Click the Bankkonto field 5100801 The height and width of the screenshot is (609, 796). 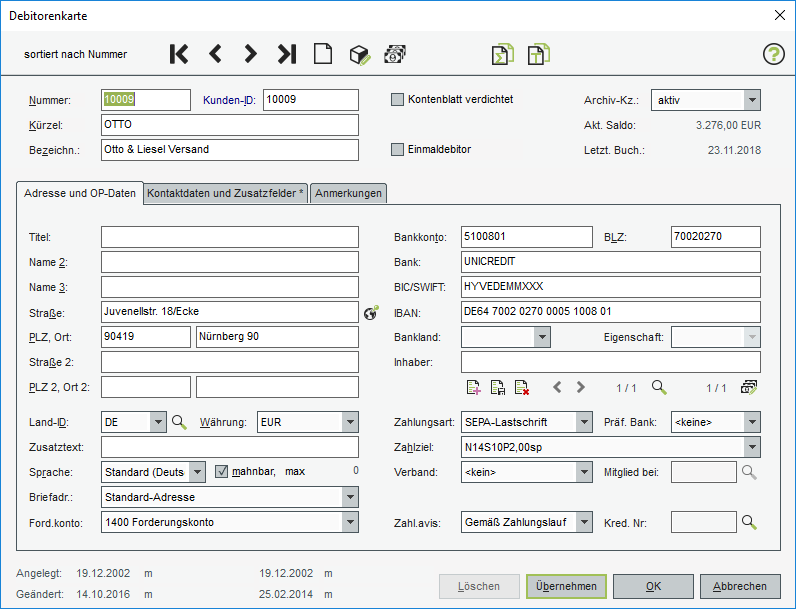coord(526,237)
